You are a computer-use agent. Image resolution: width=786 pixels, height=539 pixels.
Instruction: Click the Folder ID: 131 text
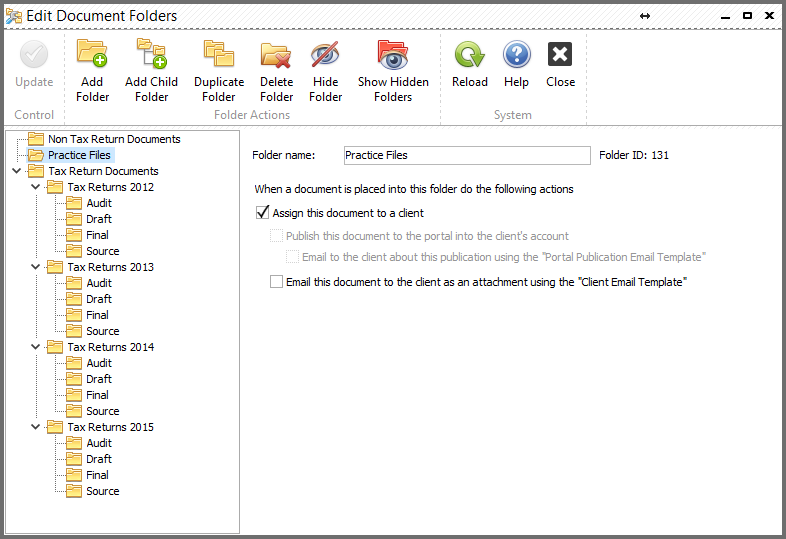pos(634,155)
